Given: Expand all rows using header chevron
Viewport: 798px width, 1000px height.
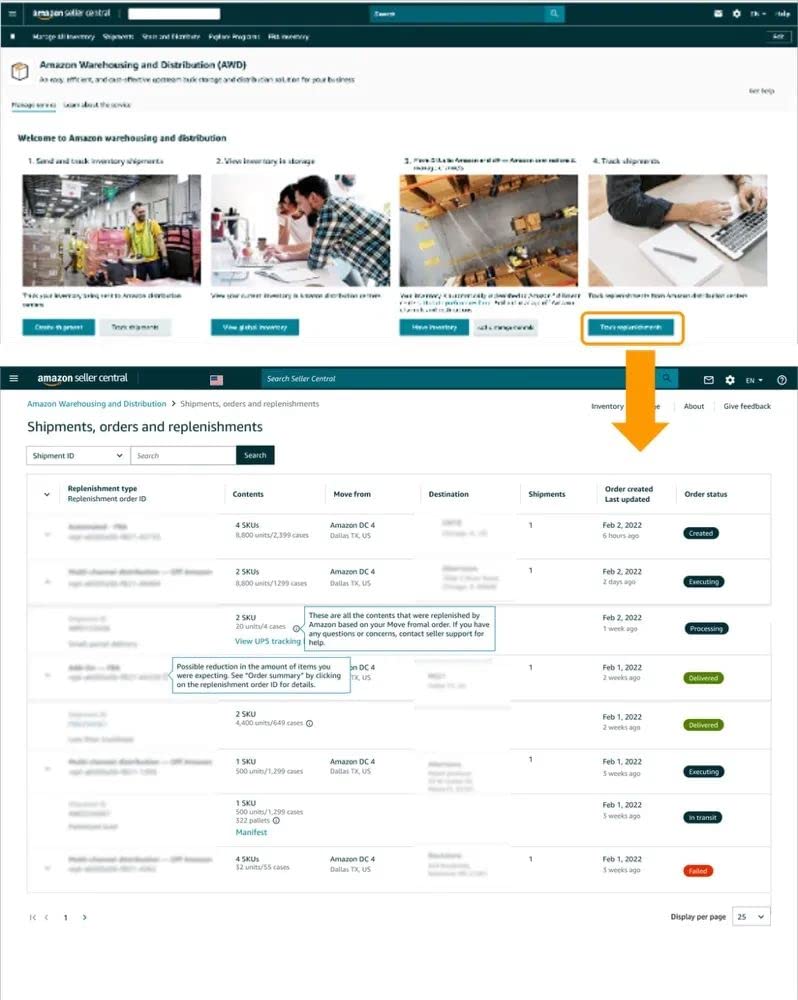Looking at the screenshot, I should tap(47, 494).
